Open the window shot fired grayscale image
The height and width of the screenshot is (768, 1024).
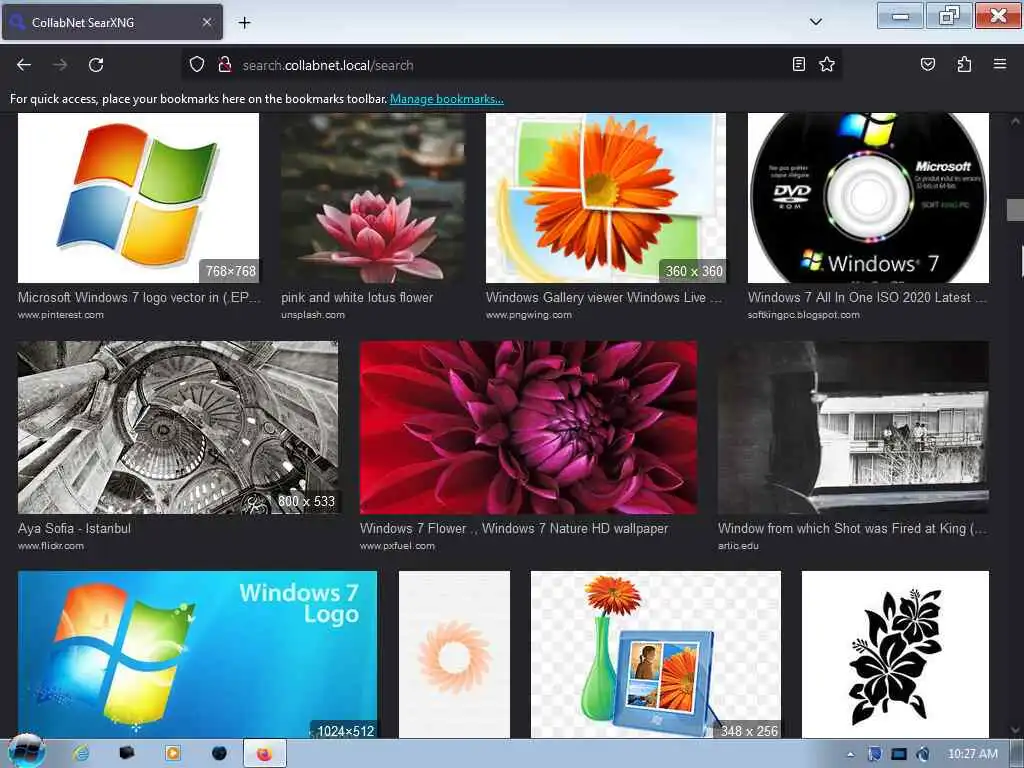pyautogui.click(x=853, y=427)
